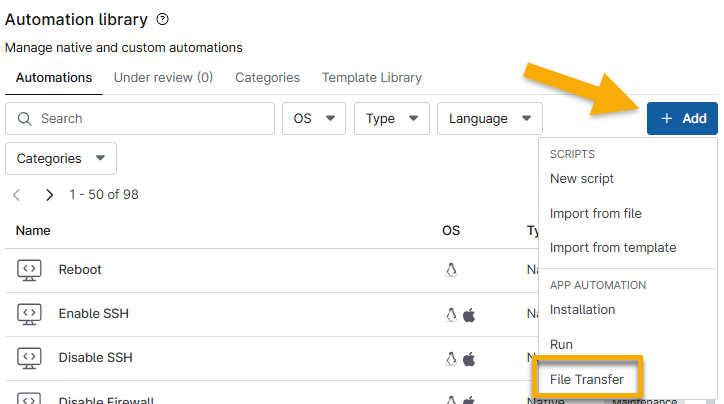The image size is (724, 404).
Task: Sort by the OS column header
Action: pos(451,230)
